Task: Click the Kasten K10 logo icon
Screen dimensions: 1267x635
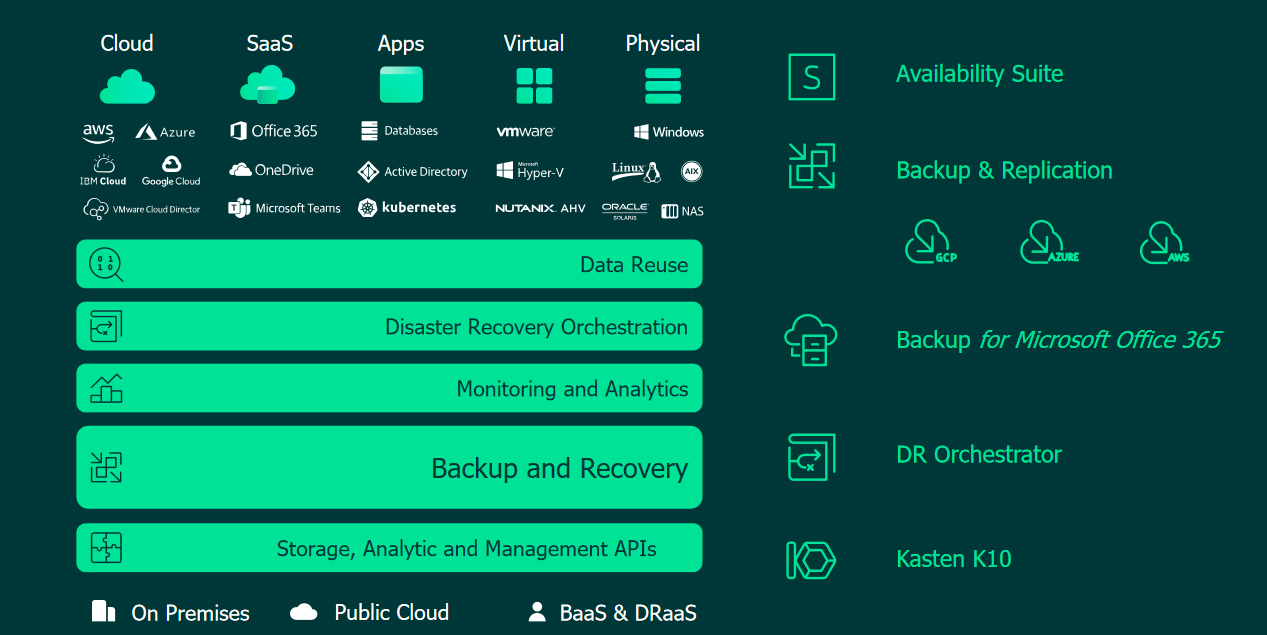Action: click(811, 560)
